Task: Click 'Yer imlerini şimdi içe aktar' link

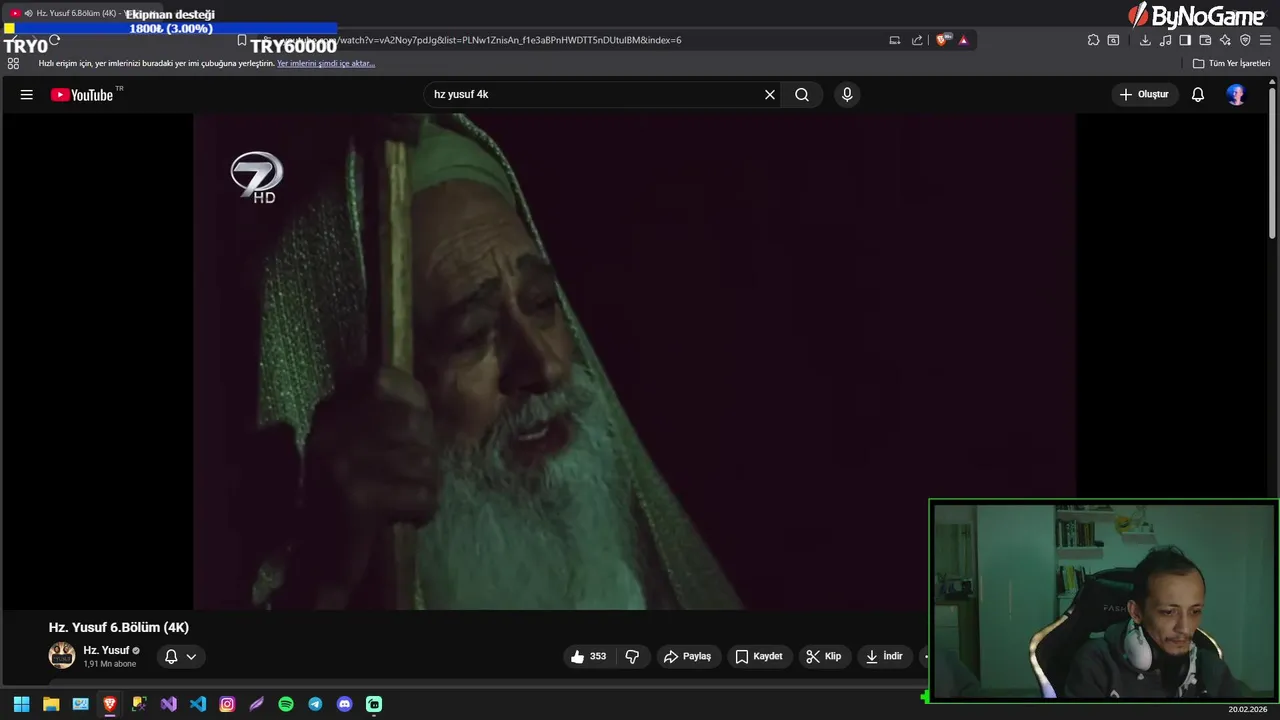Action: tap(326, 63)
